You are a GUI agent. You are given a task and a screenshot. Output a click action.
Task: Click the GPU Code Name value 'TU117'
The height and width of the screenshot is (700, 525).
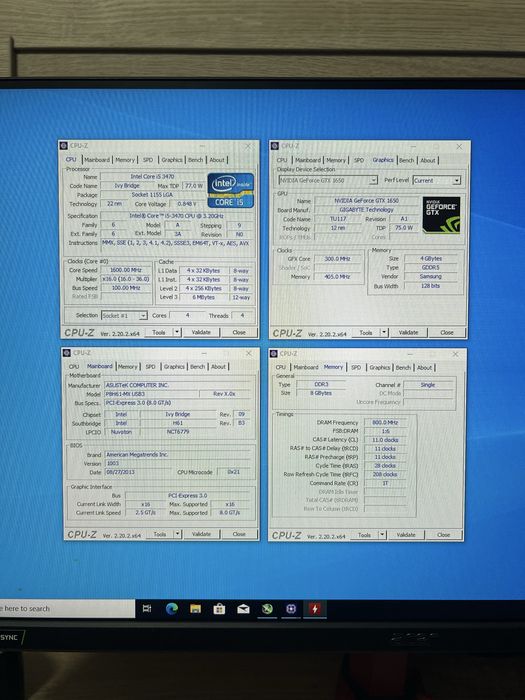click(338, 219)
